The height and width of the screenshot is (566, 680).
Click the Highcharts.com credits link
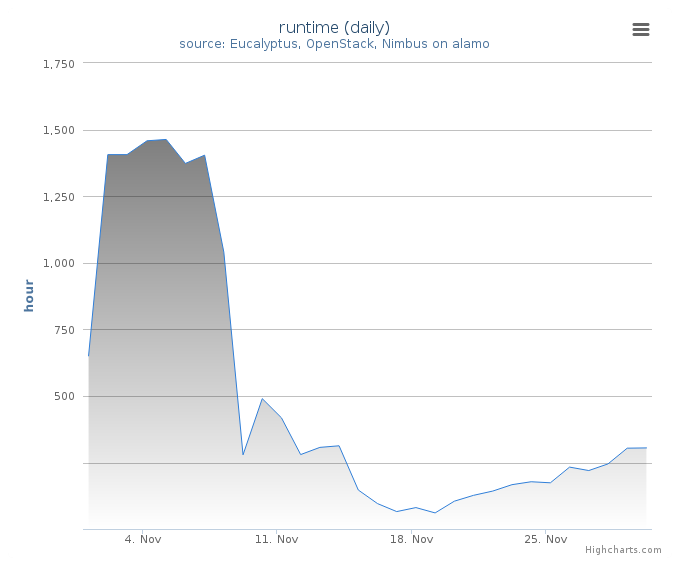(623, 550)
